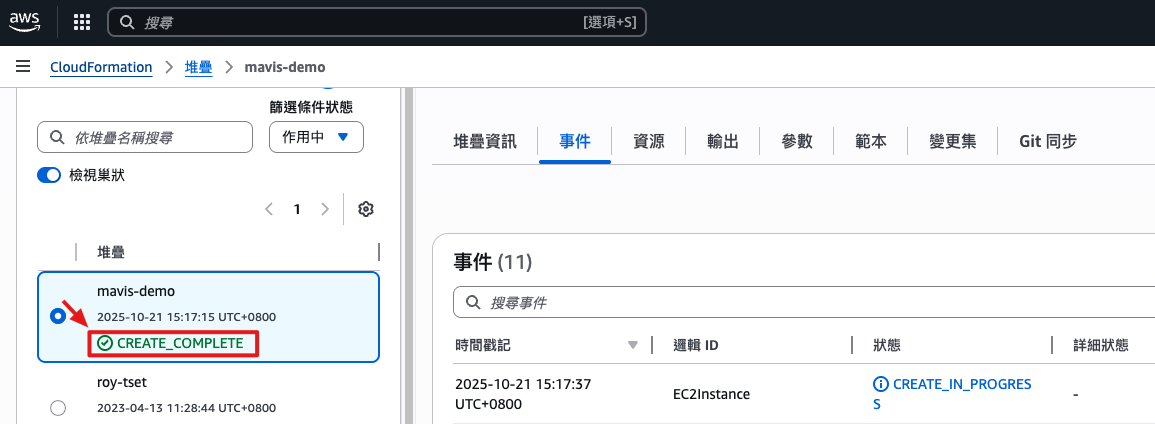Screen dimensions: 1155x424
Task: Click the 堆疊 breadcrumb link
Action: (x=198, y=67)
